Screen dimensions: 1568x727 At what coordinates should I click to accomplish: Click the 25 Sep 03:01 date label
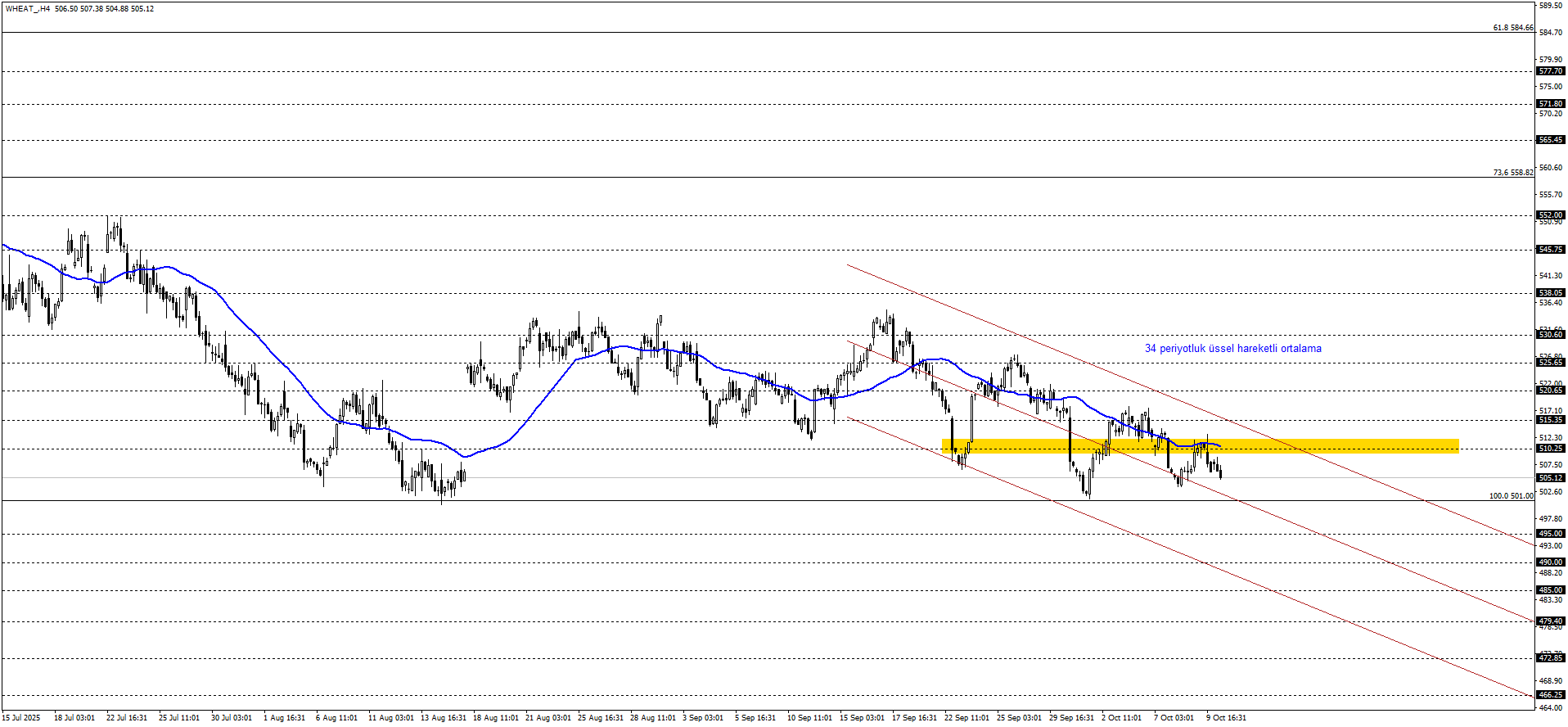coord(1019,718)
